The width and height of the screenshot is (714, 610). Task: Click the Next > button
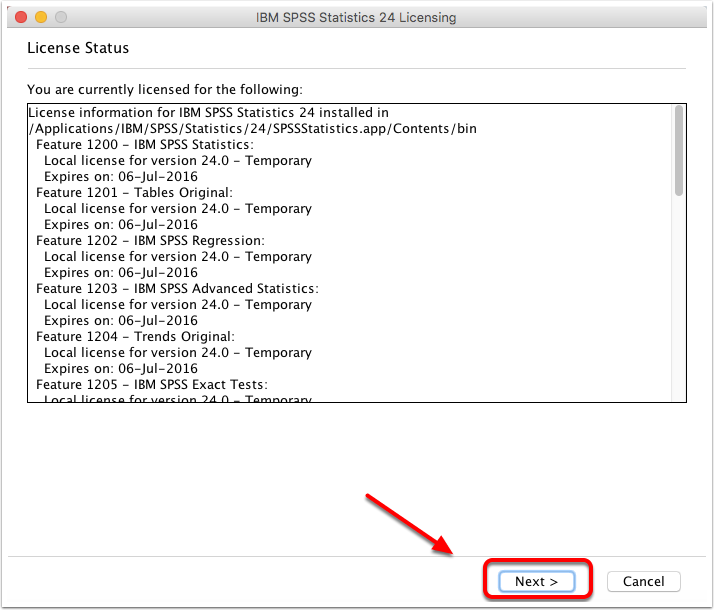pyautogui.click(x=536, y=581)
